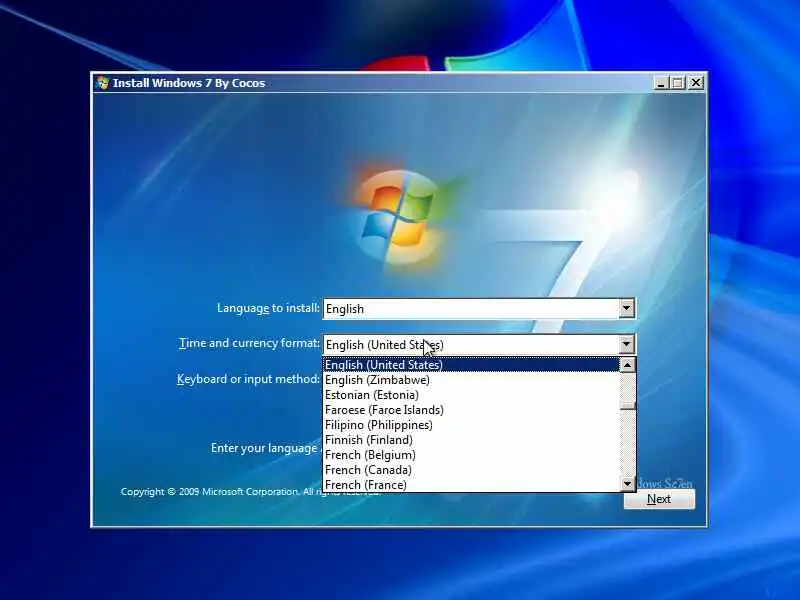
Task: Choose English (Zimbabwe) from the list
Action: pos(471,380)
